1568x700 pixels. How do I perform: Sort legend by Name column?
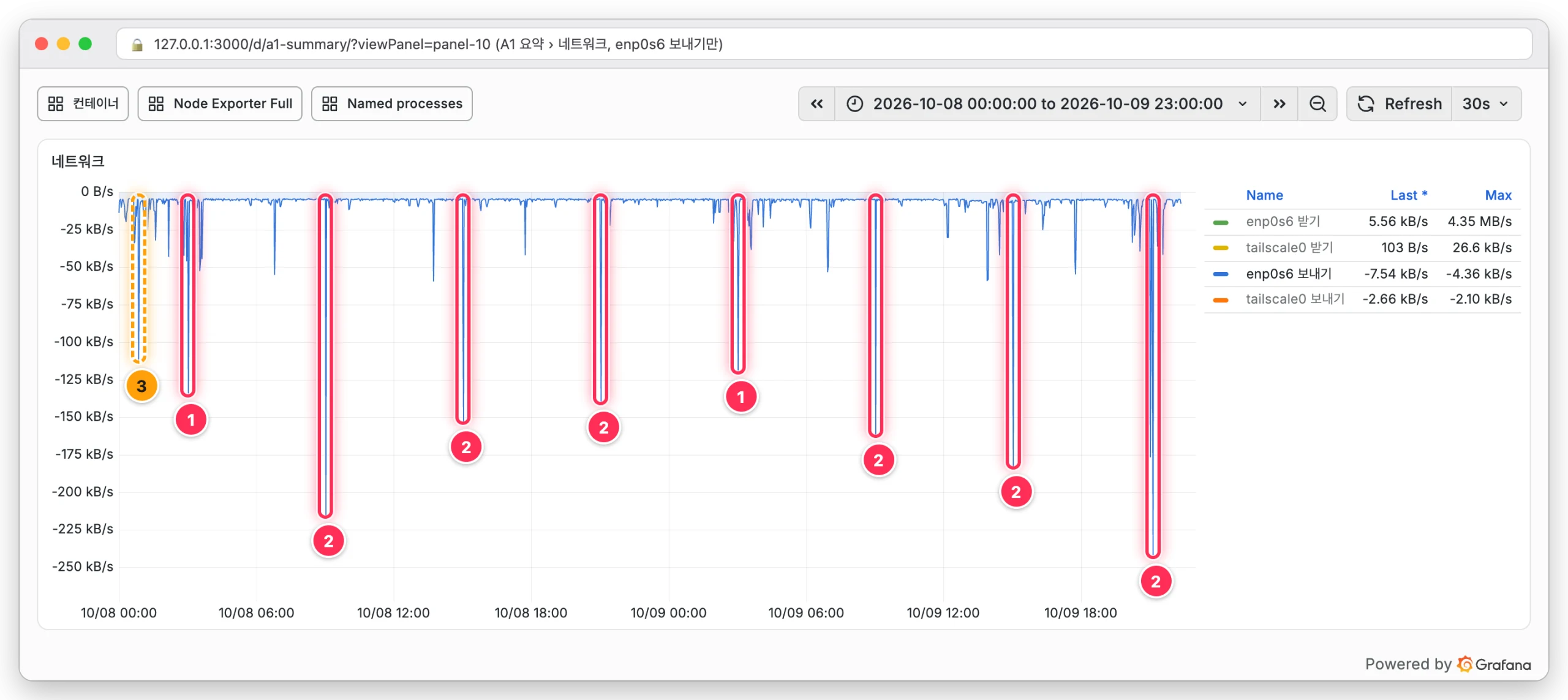(1264, 195)
